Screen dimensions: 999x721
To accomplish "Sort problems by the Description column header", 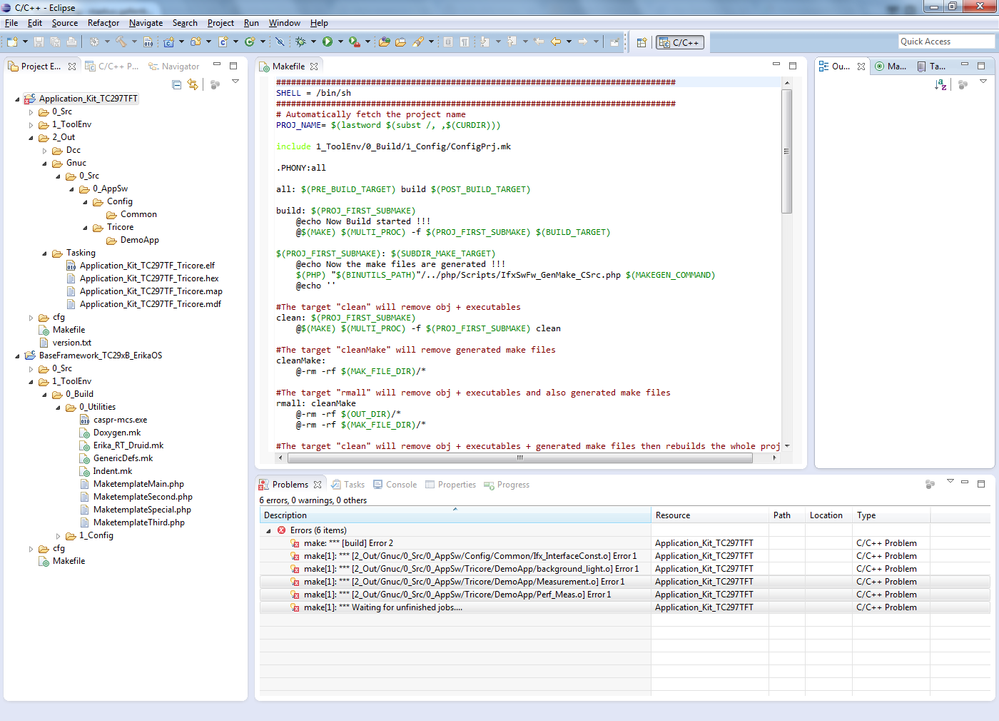I will click(456, 515).
